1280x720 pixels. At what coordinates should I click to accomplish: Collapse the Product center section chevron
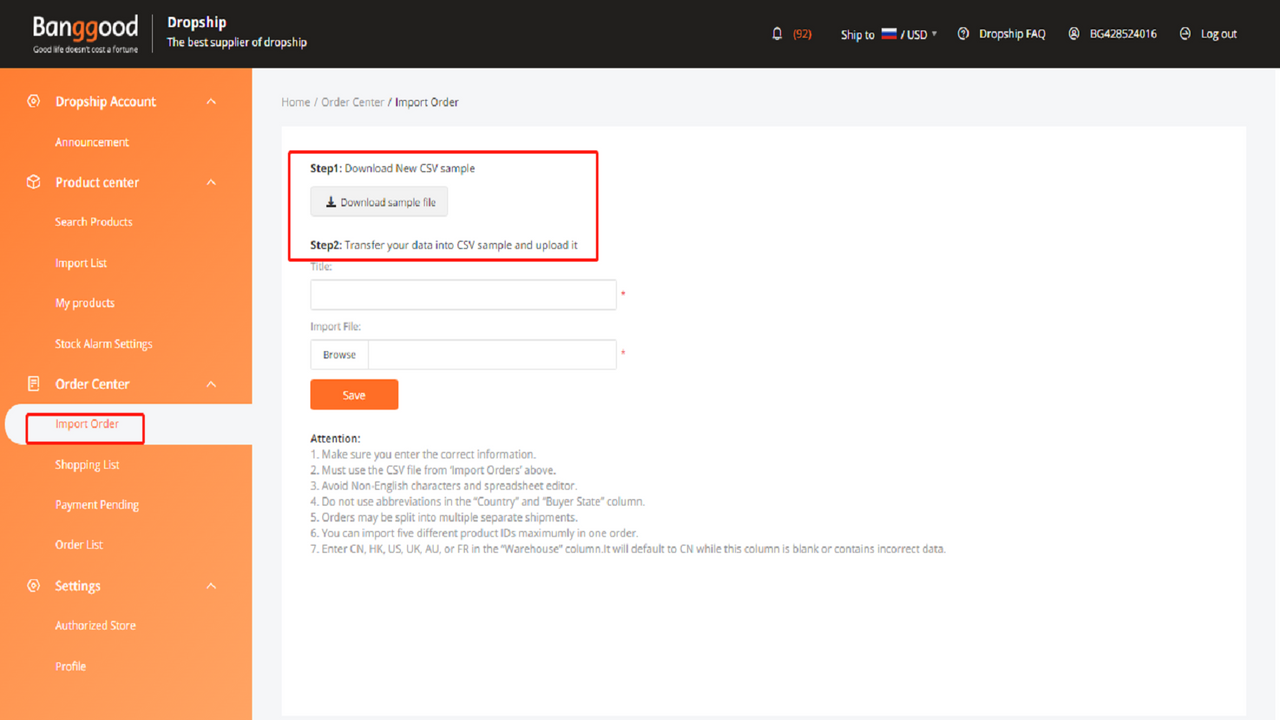click(x=211, y=182)
